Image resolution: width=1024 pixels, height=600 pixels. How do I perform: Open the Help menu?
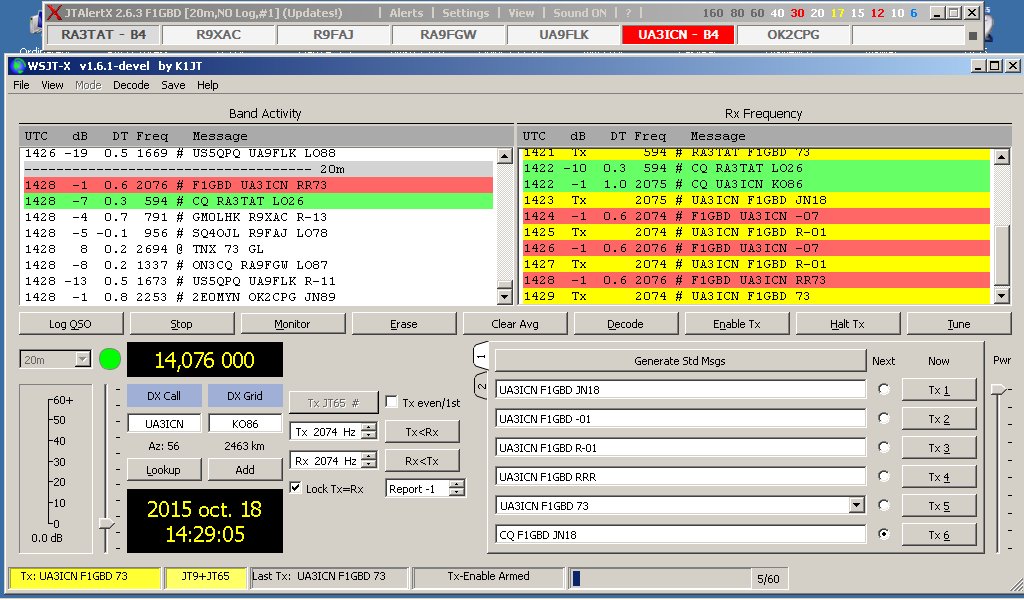(208, 85)
